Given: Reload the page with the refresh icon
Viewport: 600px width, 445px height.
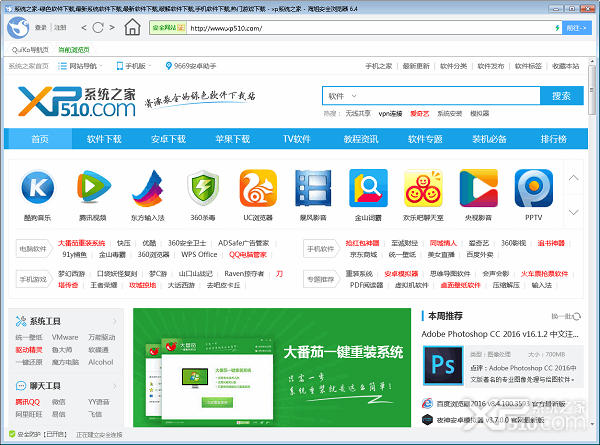Looking at the screenshot, I should [x=98, y=28].
